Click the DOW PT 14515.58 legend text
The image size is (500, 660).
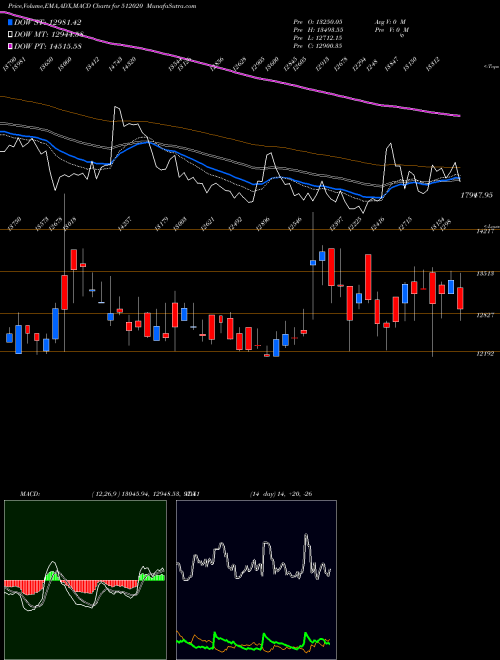click(x=48, y=46)
